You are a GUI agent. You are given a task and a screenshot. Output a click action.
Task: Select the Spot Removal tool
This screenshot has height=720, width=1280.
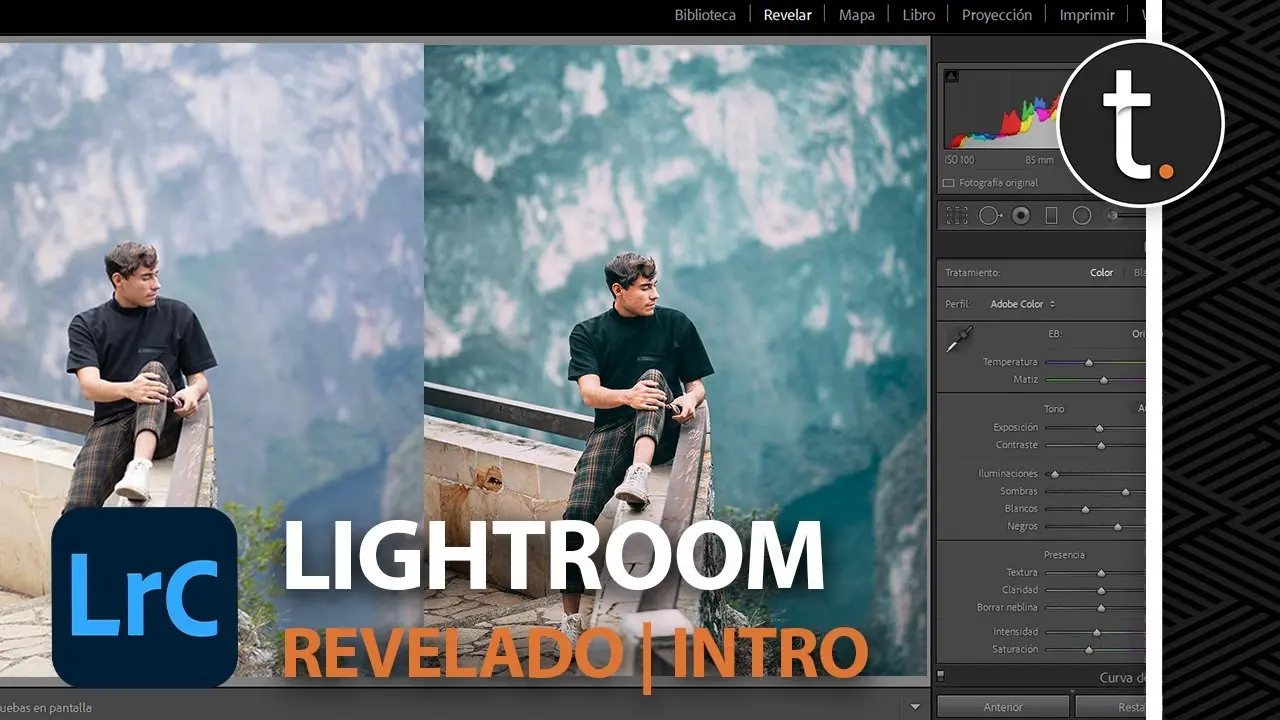point(989,215)
